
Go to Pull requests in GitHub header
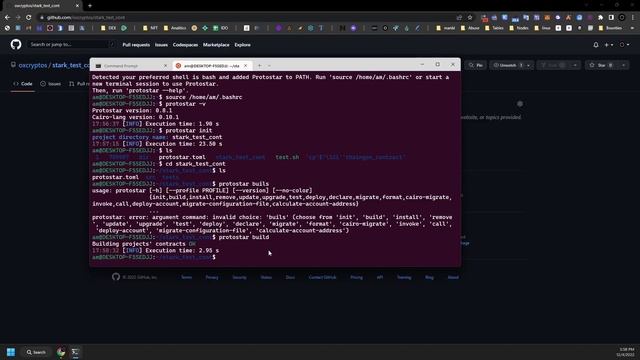tap(136, 45)
